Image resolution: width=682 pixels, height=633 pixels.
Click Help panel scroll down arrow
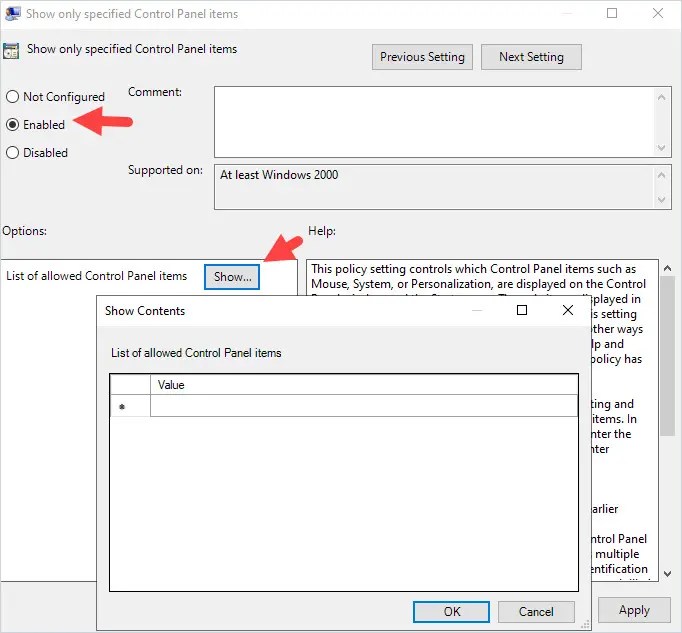(667, 574)
